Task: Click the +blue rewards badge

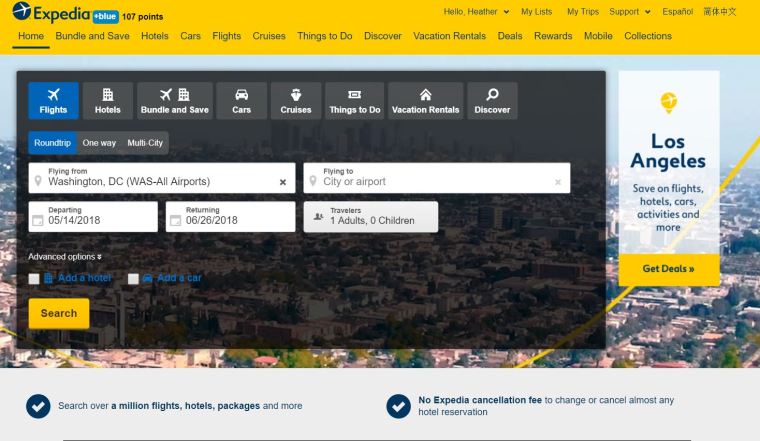Action: coord(106,16)
